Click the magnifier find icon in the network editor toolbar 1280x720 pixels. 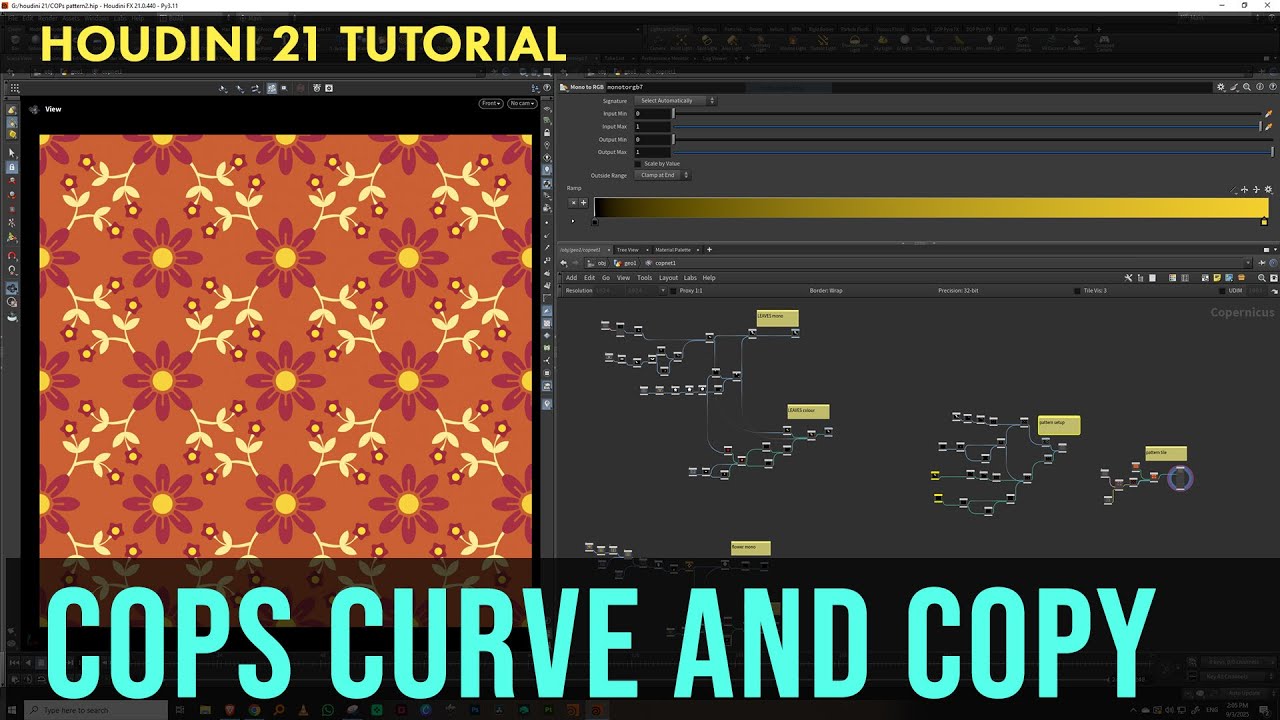pyautogui.click(x=1261, y=278)
